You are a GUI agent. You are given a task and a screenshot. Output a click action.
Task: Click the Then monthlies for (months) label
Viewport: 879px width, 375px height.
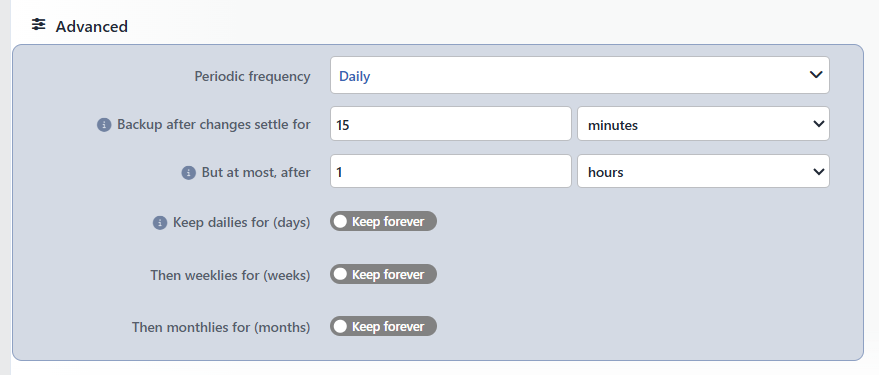click(x=221, y=327)
